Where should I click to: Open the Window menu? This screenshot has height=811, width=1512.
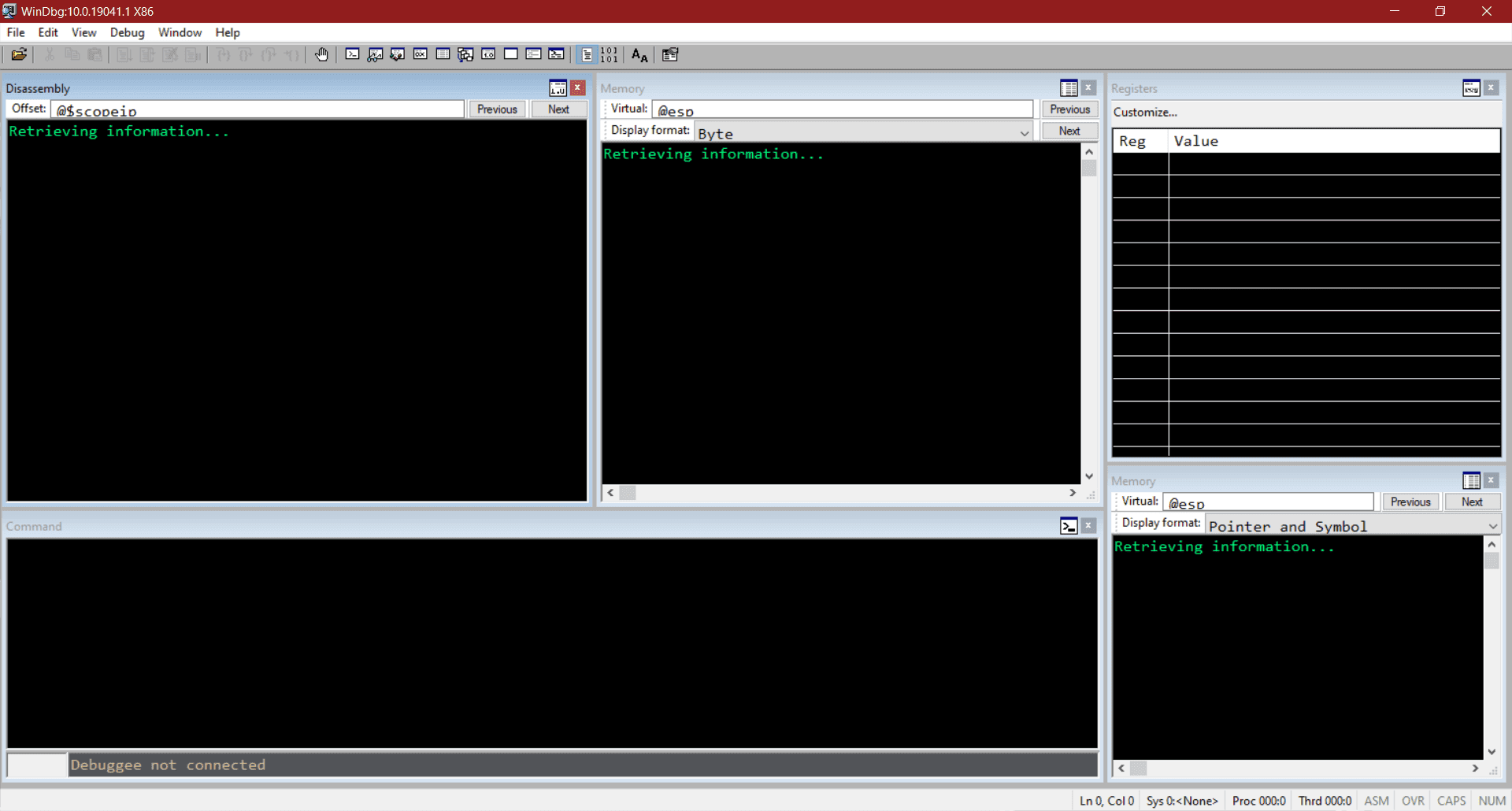coord(180,32)
